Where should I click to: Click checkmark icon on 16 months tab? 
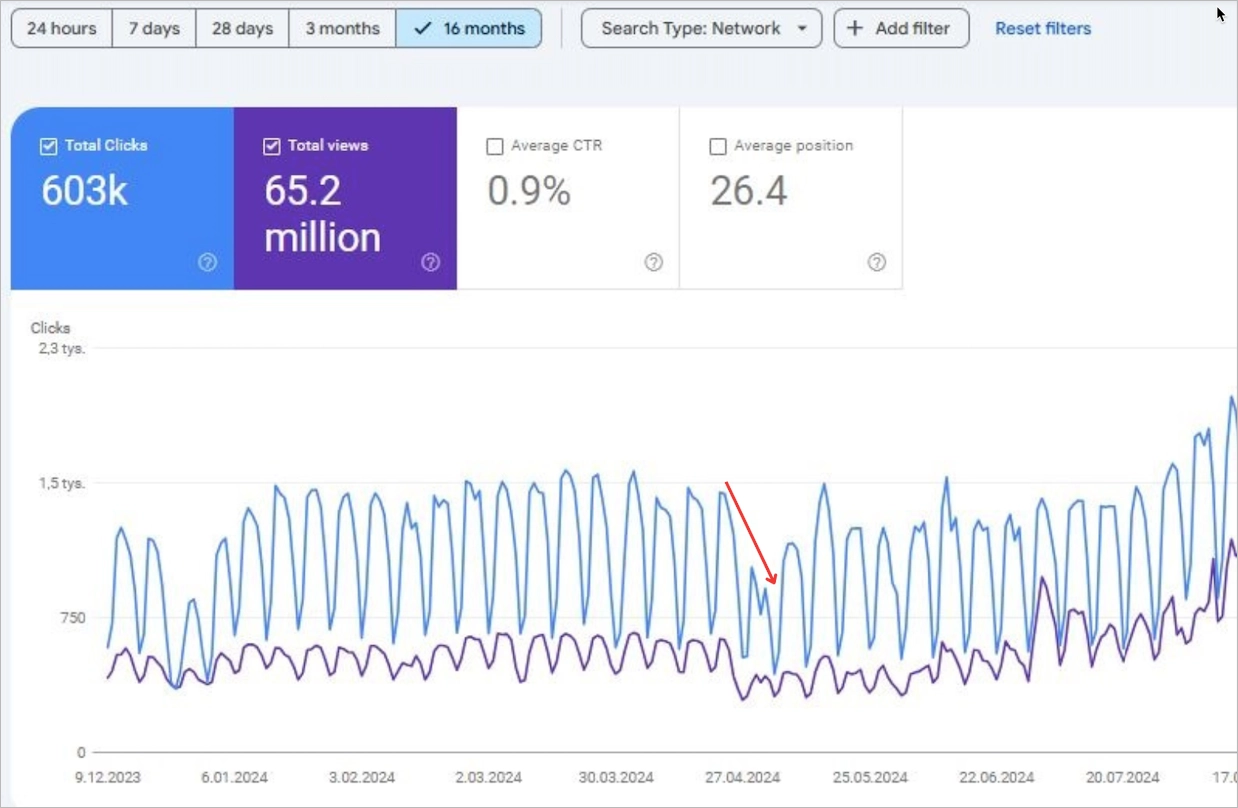tap(422, 28)
